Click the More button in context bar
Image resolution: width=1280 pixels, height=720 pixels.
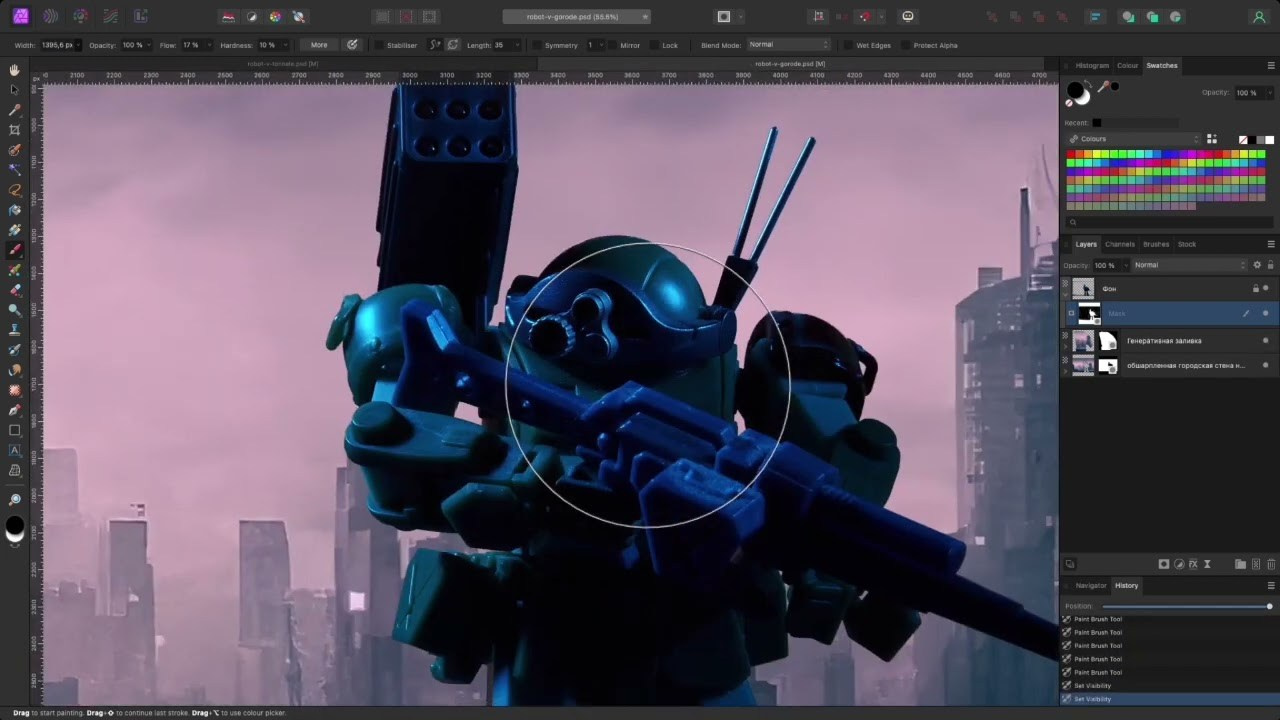tap(319, 45)
